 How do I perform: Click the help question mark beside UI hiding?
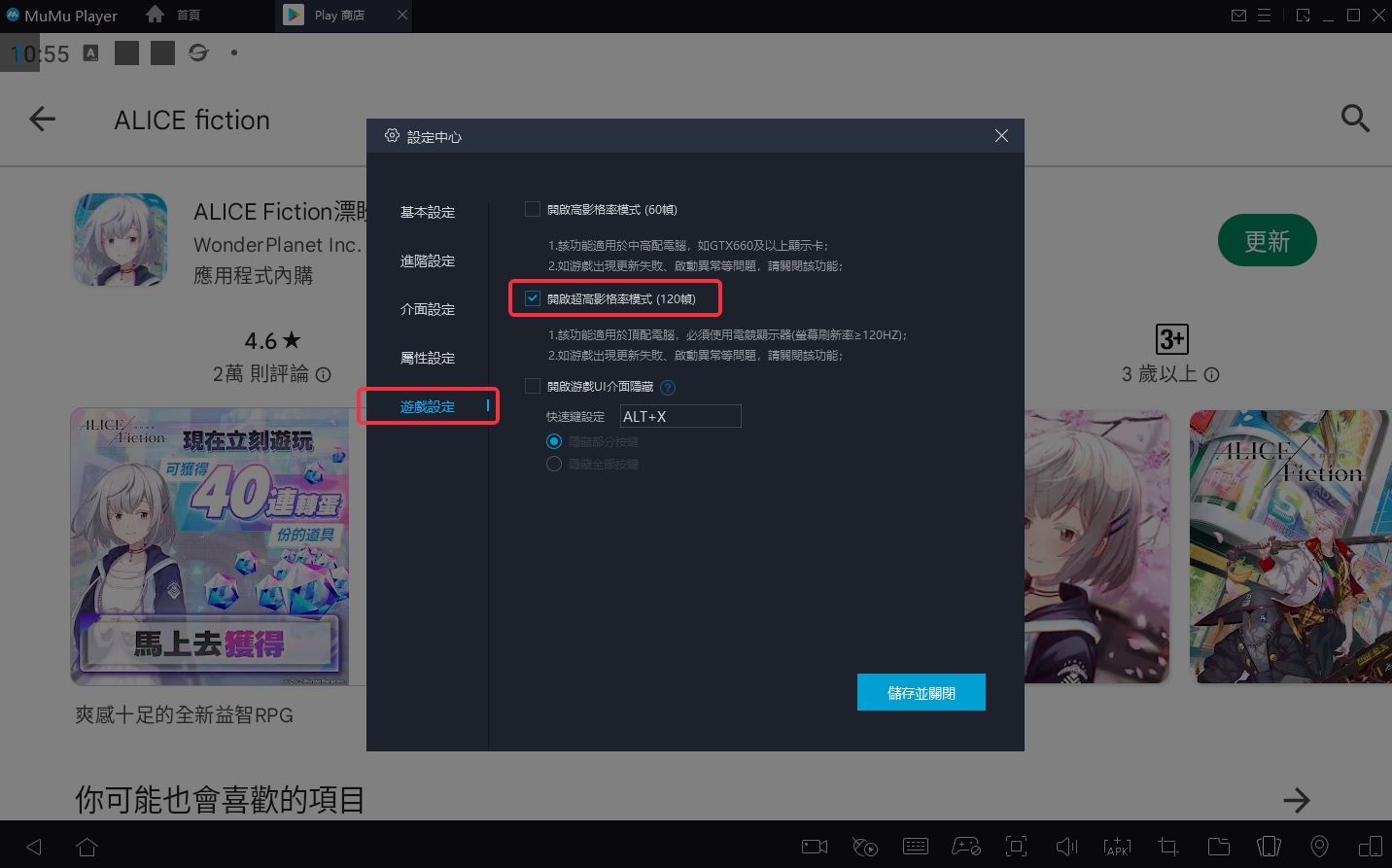pos(668,387)
